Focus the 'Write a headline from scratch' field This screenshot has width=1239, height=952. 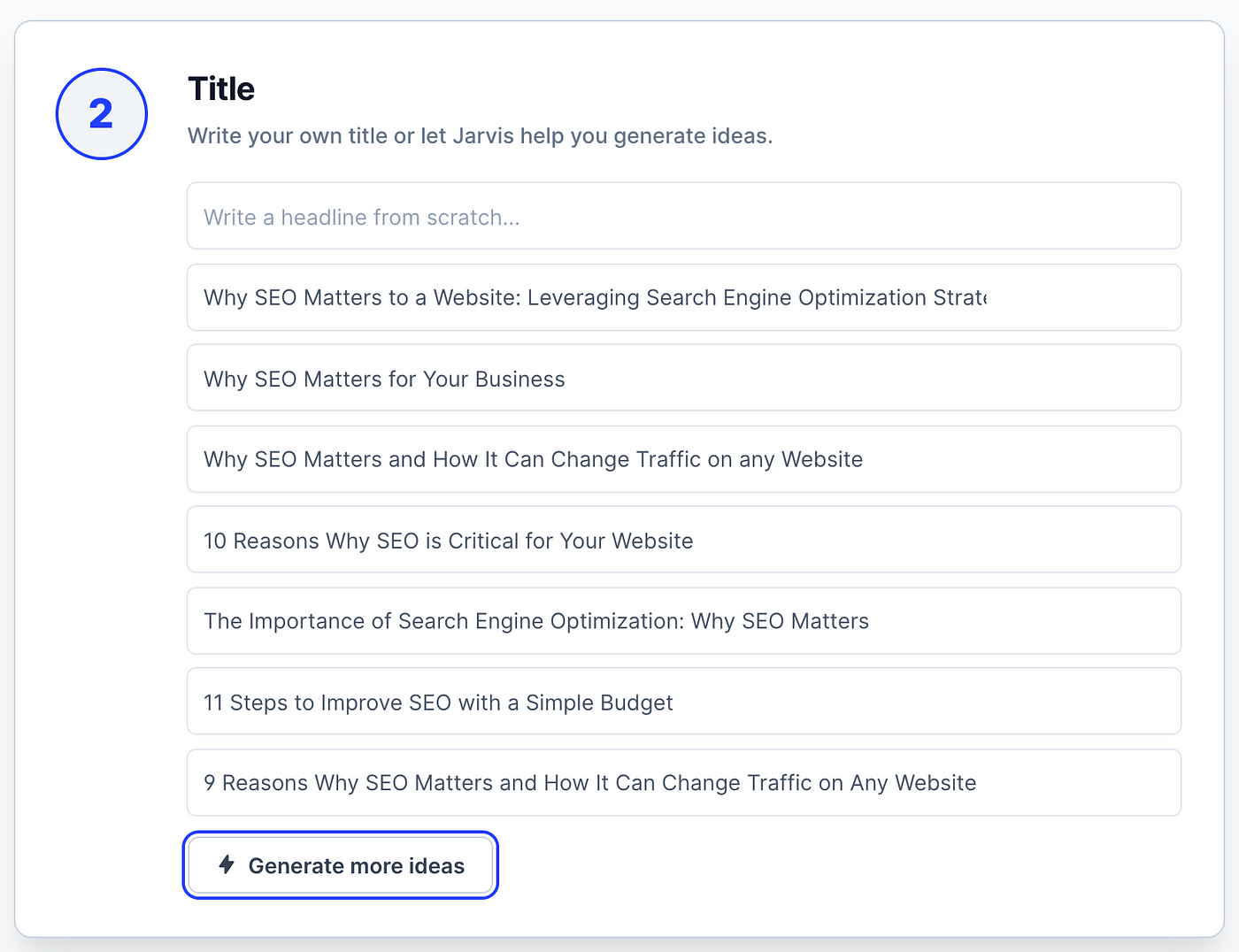(683, 217)
